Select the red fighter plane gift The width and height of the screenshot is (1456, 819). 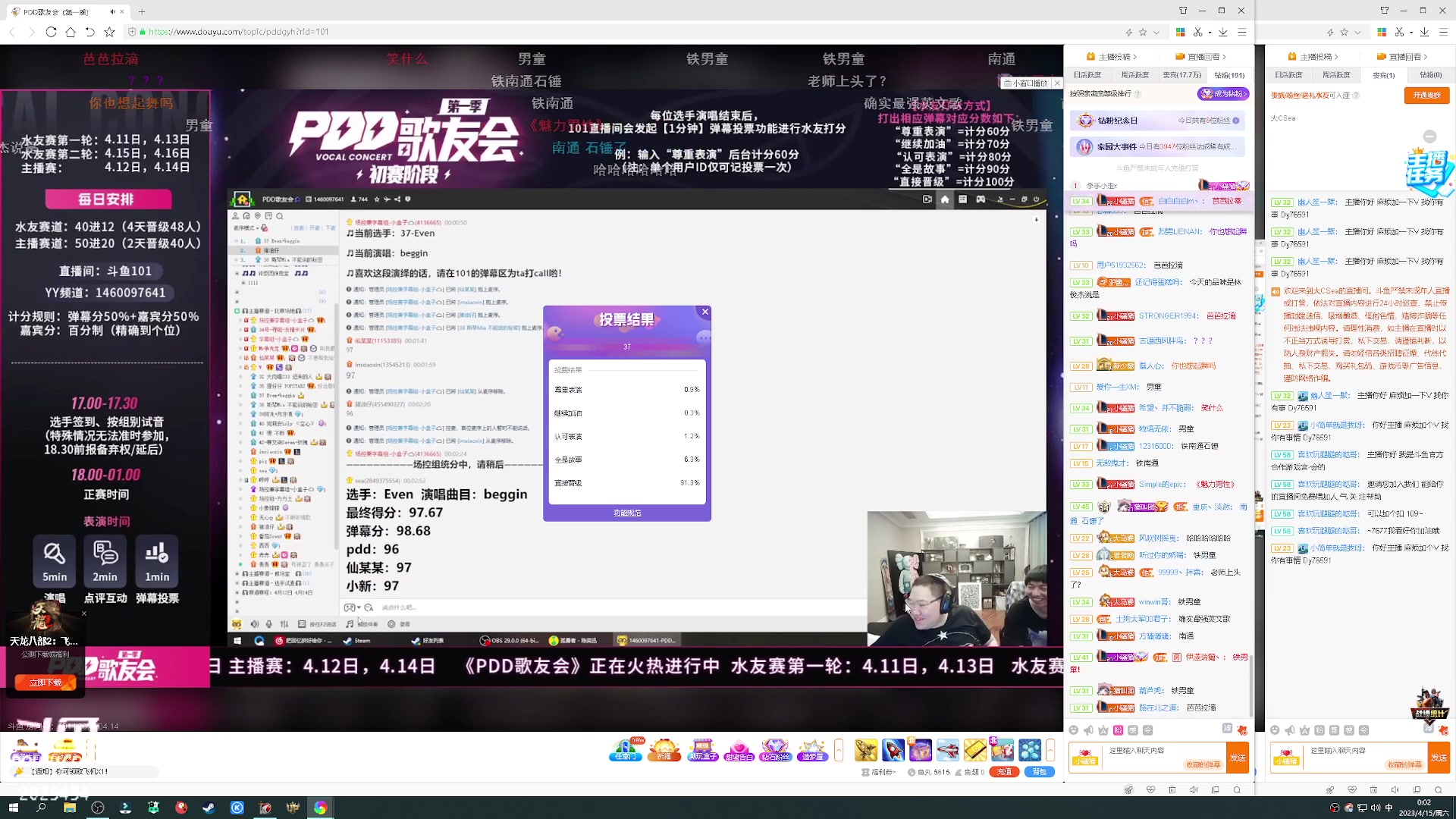click(x=947, y=750)
